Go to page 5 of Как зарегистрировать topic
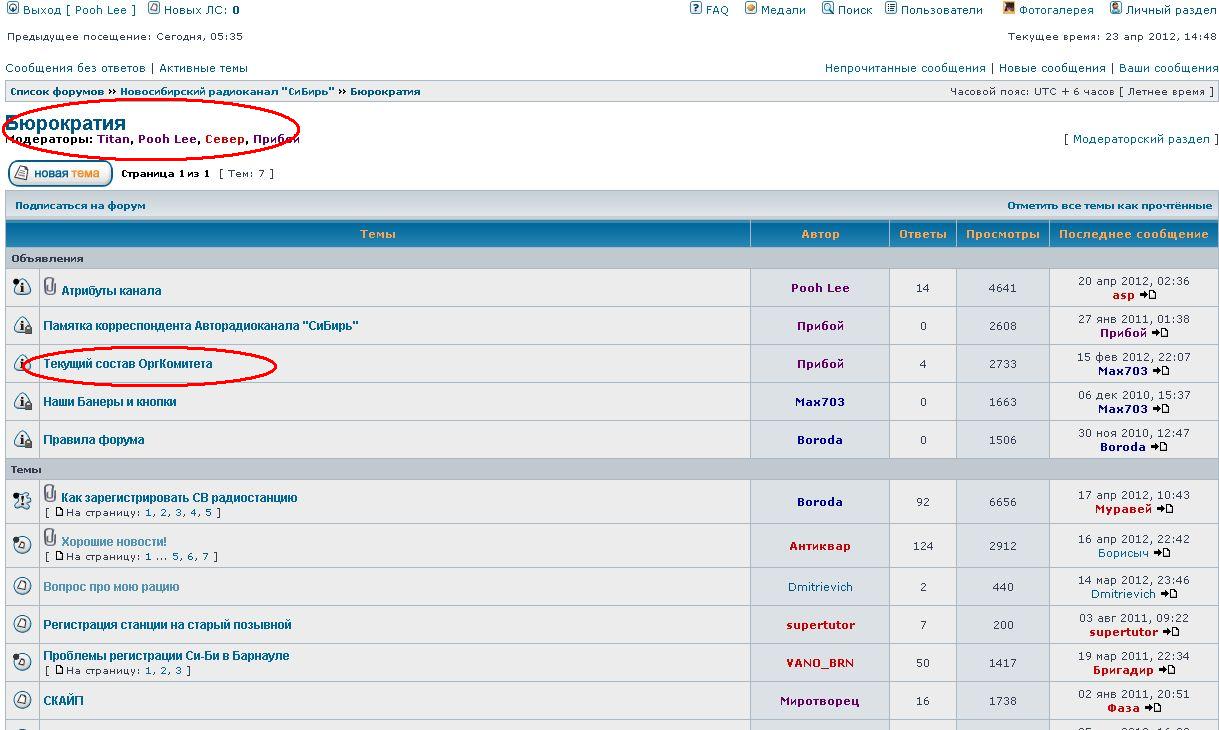Viewport: 1219px width, 730px height. pyautogui.click(x=208, y=513)
